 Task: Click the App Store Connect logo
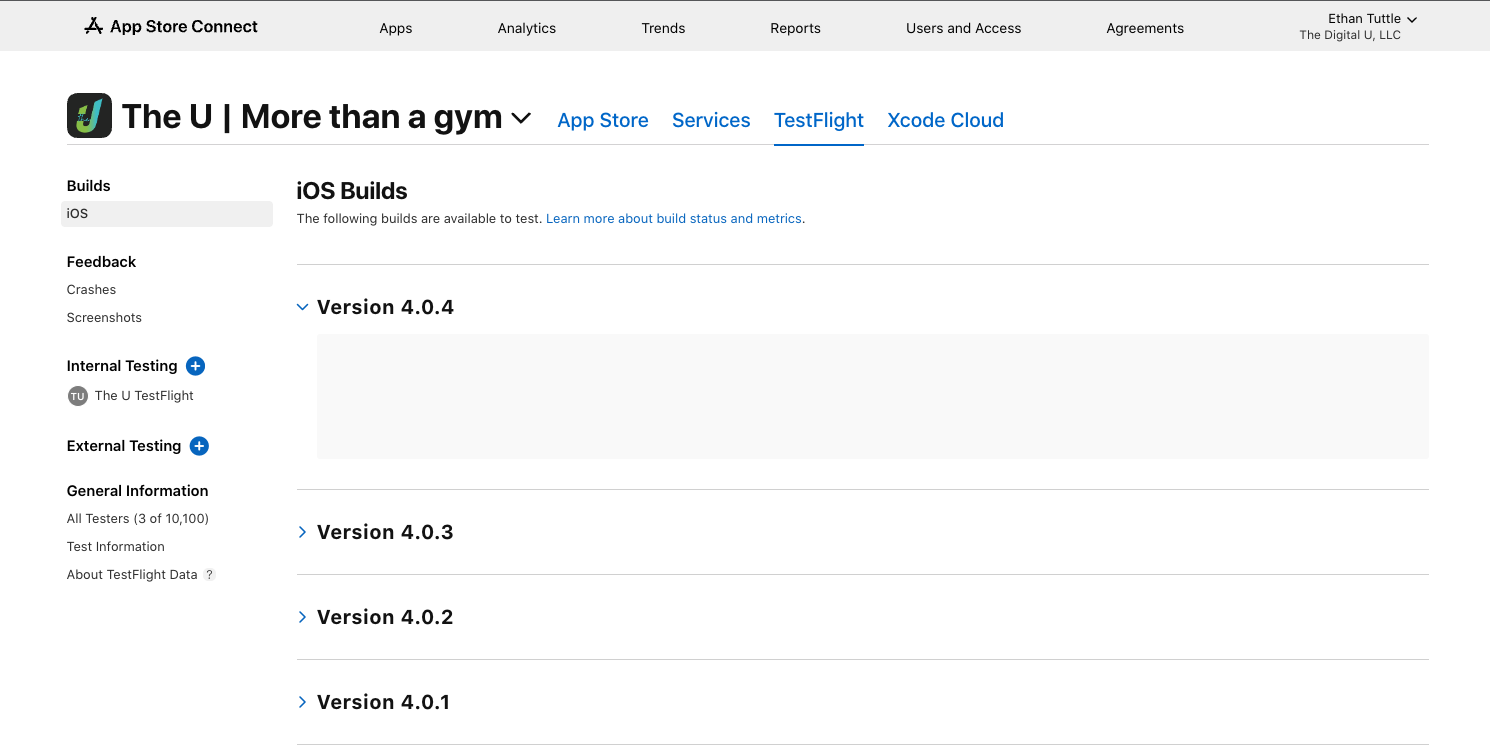coord(171,27)
